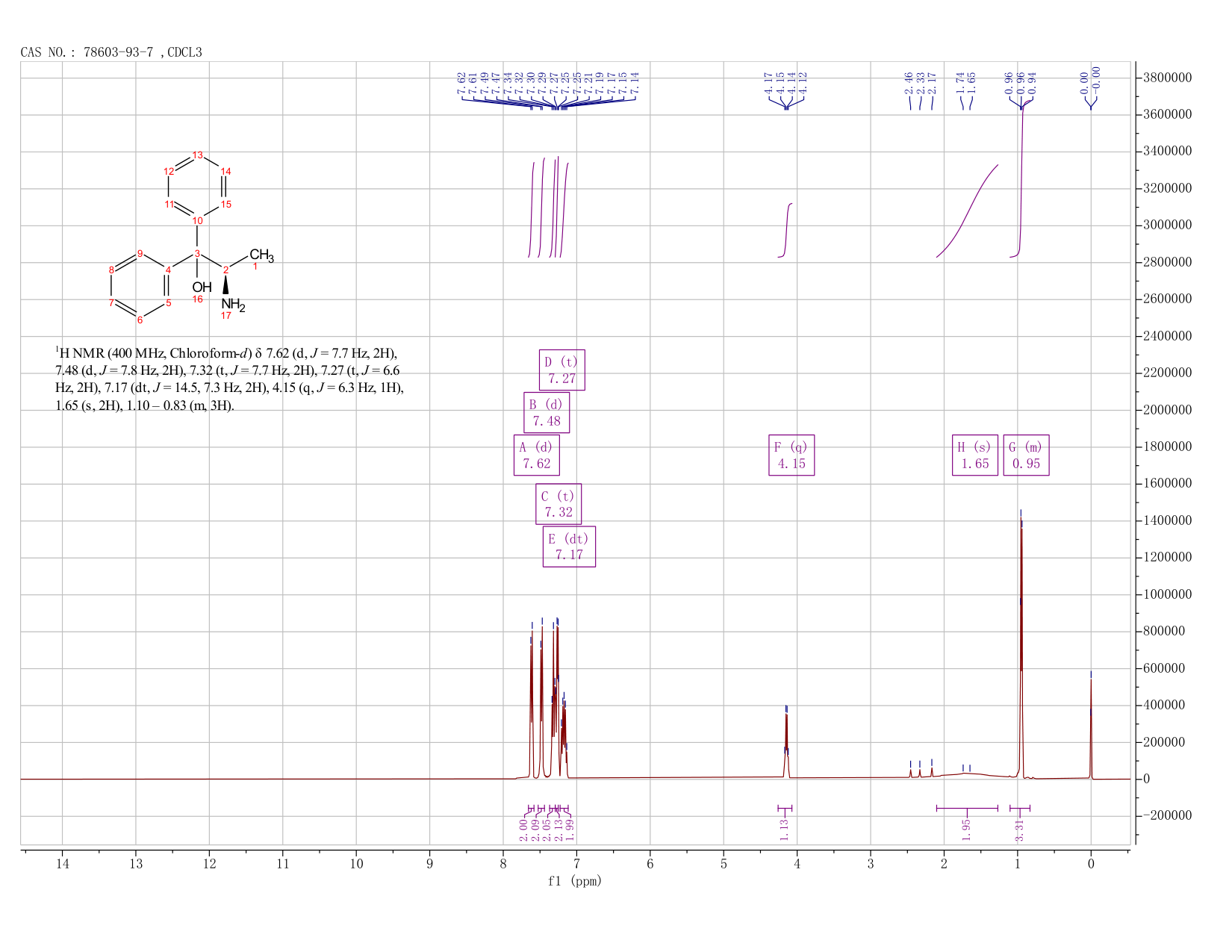Click the peak label 1.74 at the top
This screenshot has width=1232, height=952.
coord(960,83)
